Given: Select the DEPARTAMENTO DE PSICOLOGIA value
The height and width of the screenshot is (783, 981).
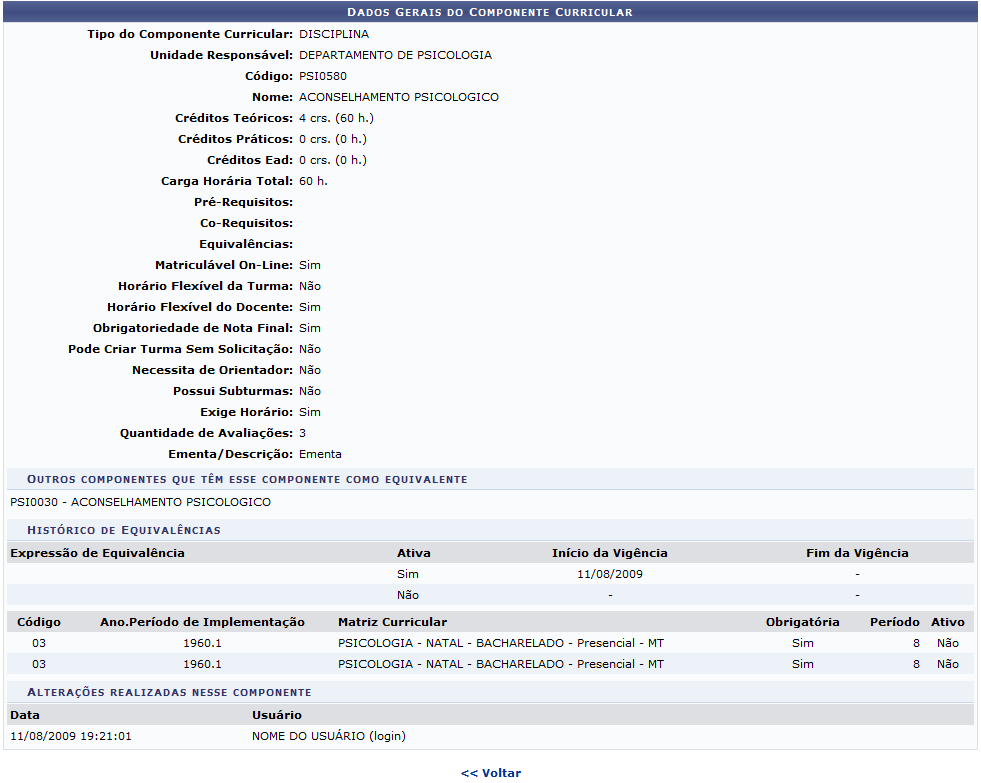Looking at the screenshot, I should coord(395,55).
